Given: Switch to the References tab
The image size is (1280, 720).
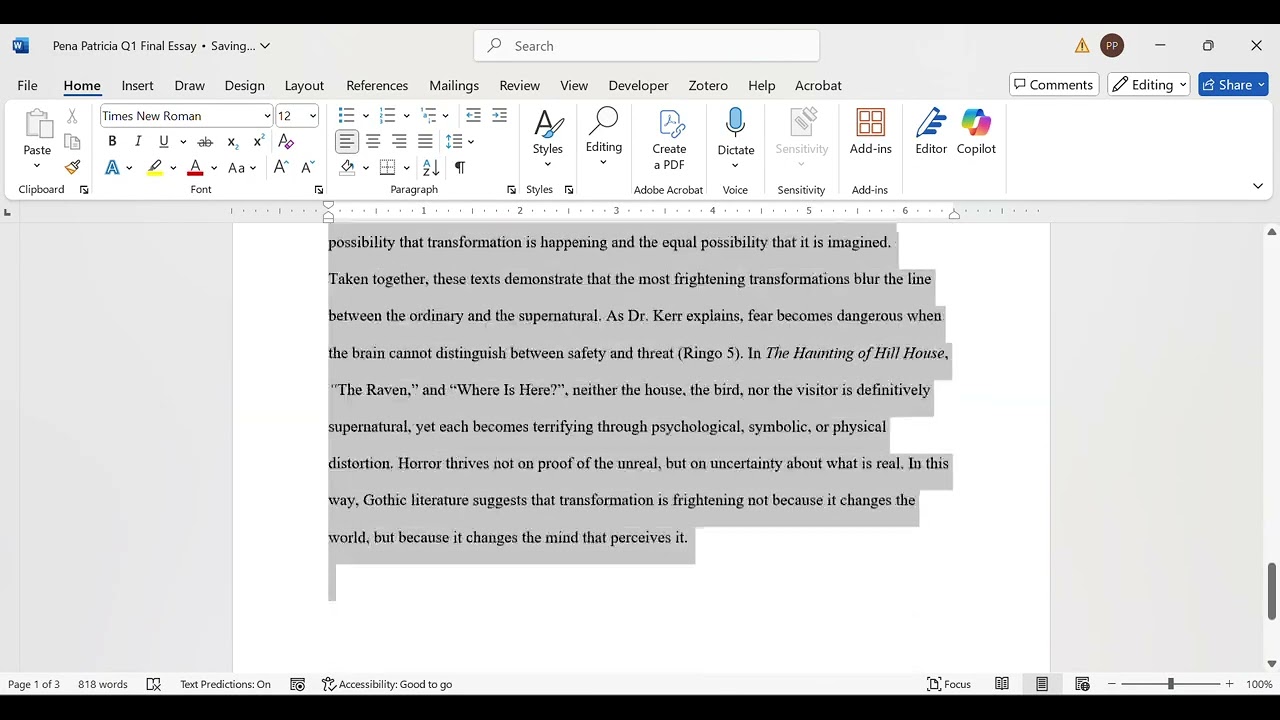Looking at the screenshot, I should click(377, 85).
